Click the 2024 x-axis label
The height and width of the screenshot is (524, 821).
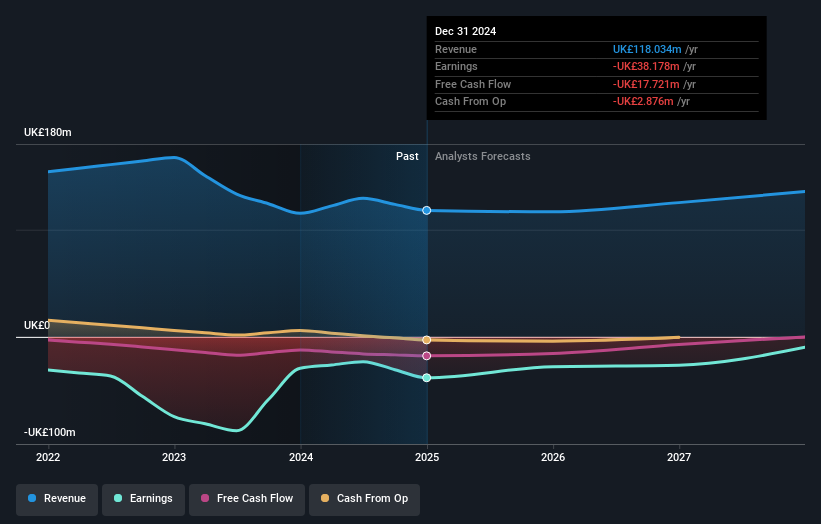pyautogui.click(x=301, y=458)
